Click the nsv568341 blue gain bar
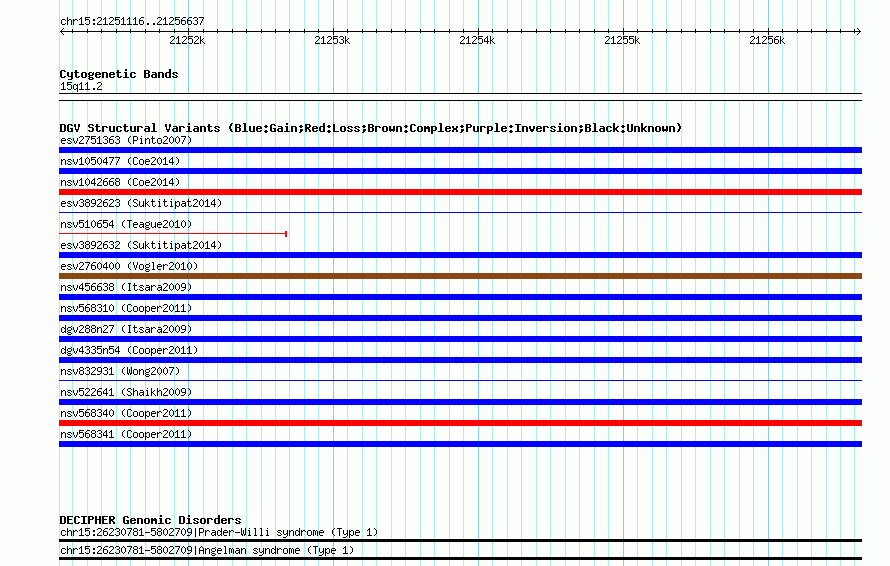The image size is (890, 566). pyautogui.click(x=460, y=444)
